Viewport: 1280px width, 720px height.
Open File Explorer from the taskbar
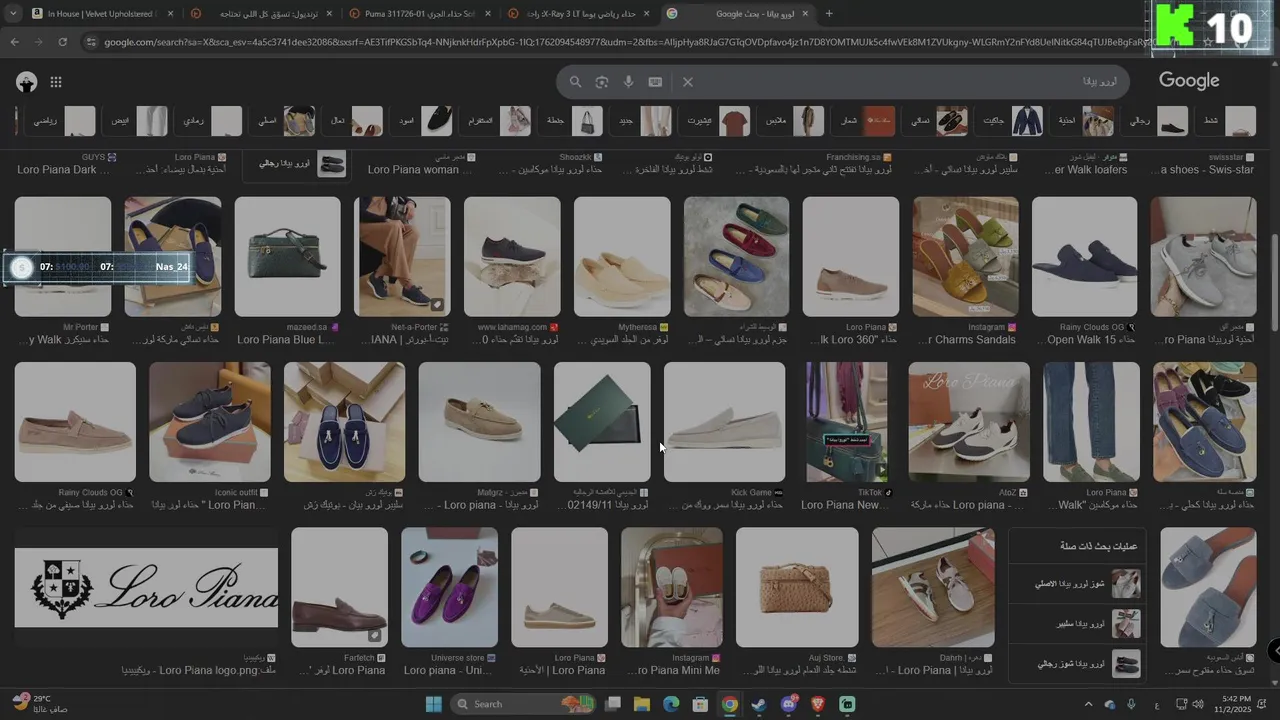[x=642, y=704]
